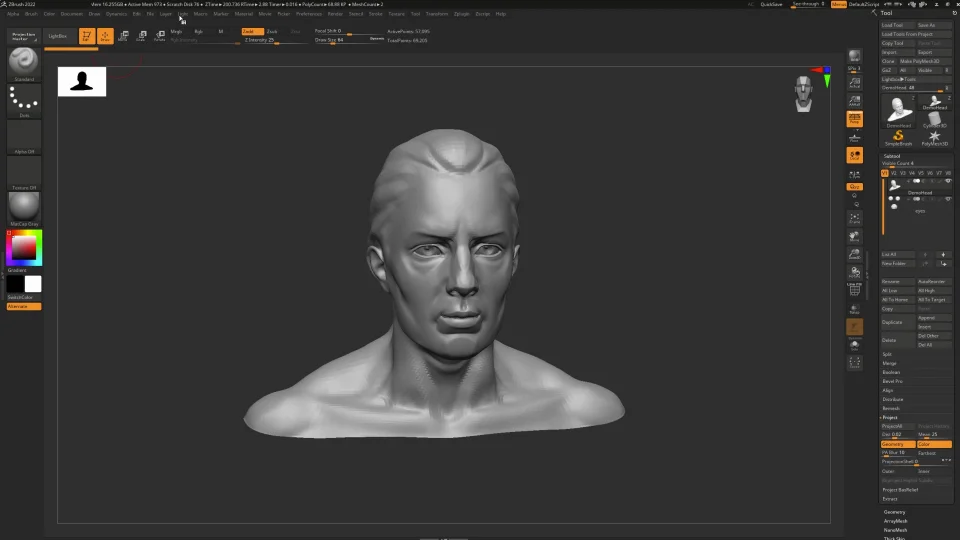The width and height of the screenshot is (960, 540).
Task: Pick a color in the color picker square
Action: pos(23,246)
